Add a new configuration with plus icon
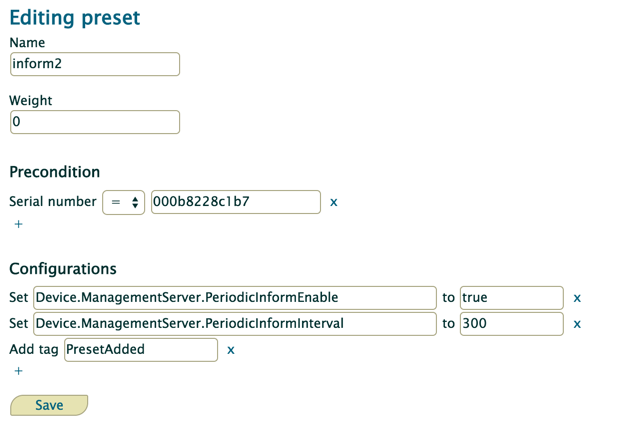 (18, 371)
